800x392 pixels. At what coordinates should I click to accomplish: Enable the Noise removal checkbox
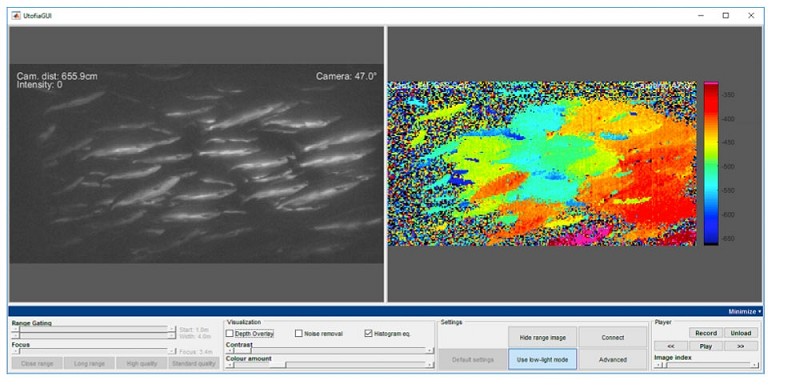coord(299,333)
